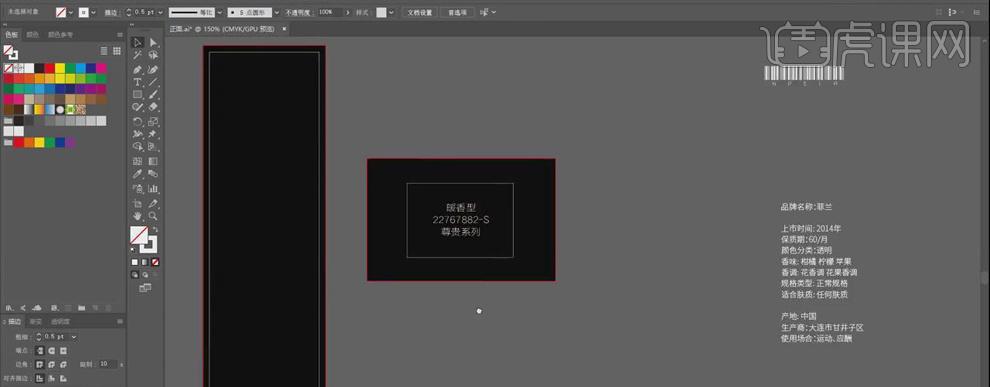Open variable width profile dropdown

click(x=219, y=12)
